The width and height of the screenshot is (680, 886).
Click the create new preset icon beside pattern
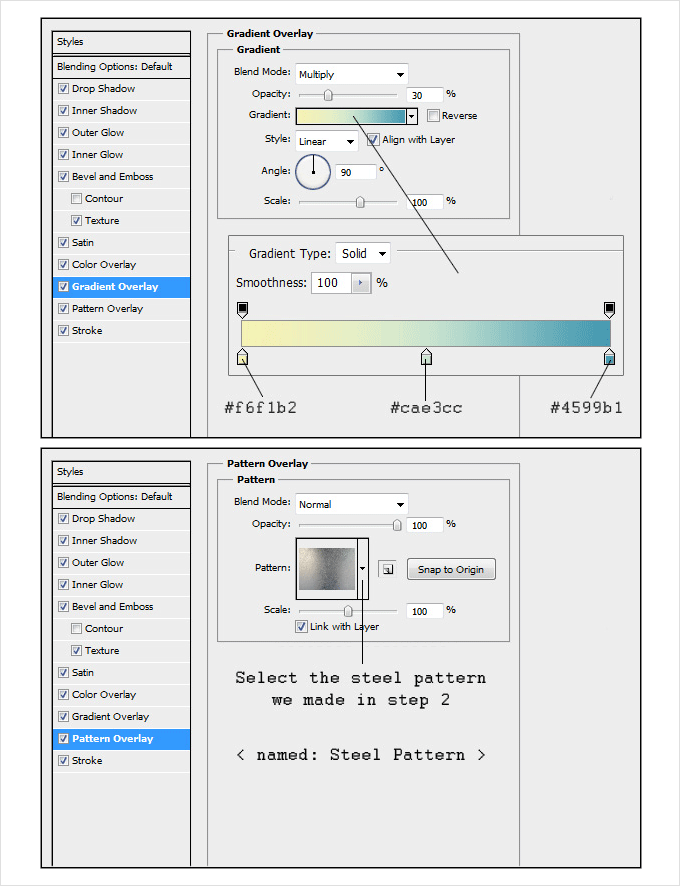pos(387,569)
